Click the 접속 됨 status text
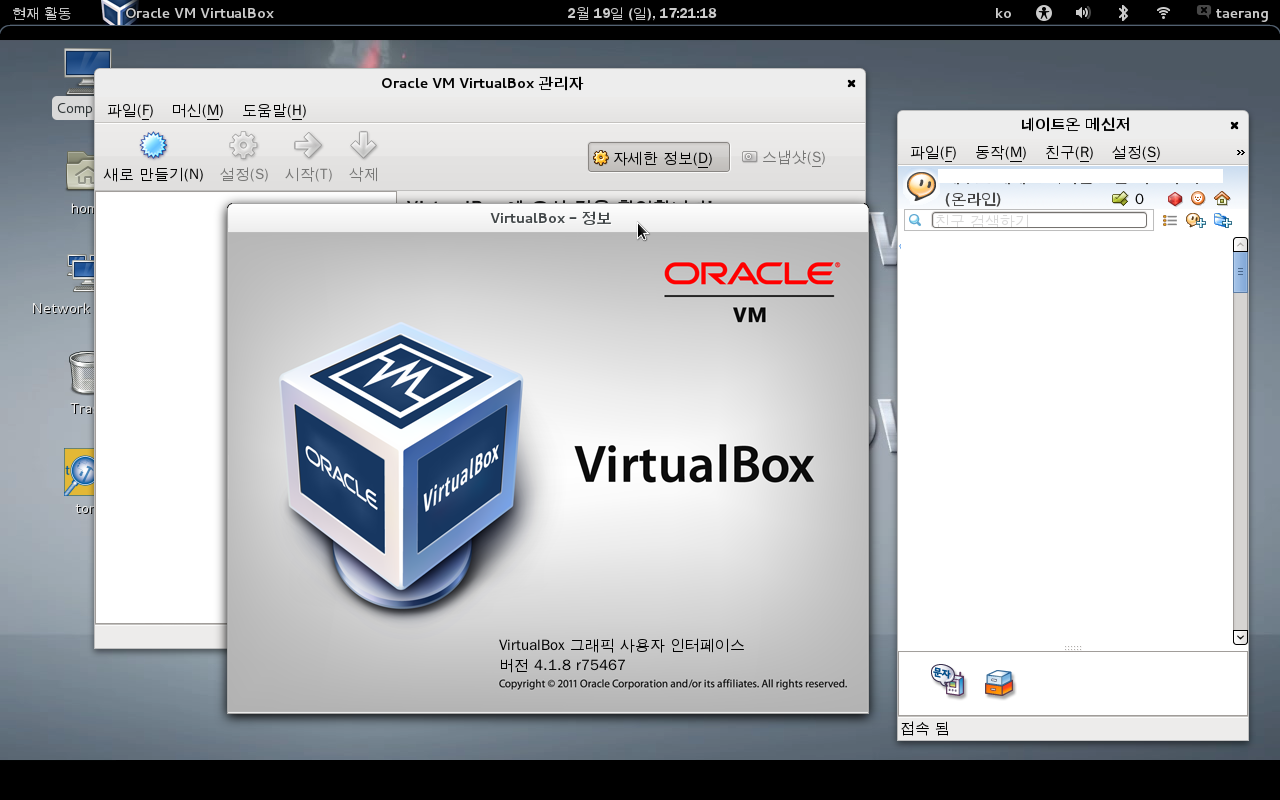The image size is (1280, 800). (x=925, y=729)
